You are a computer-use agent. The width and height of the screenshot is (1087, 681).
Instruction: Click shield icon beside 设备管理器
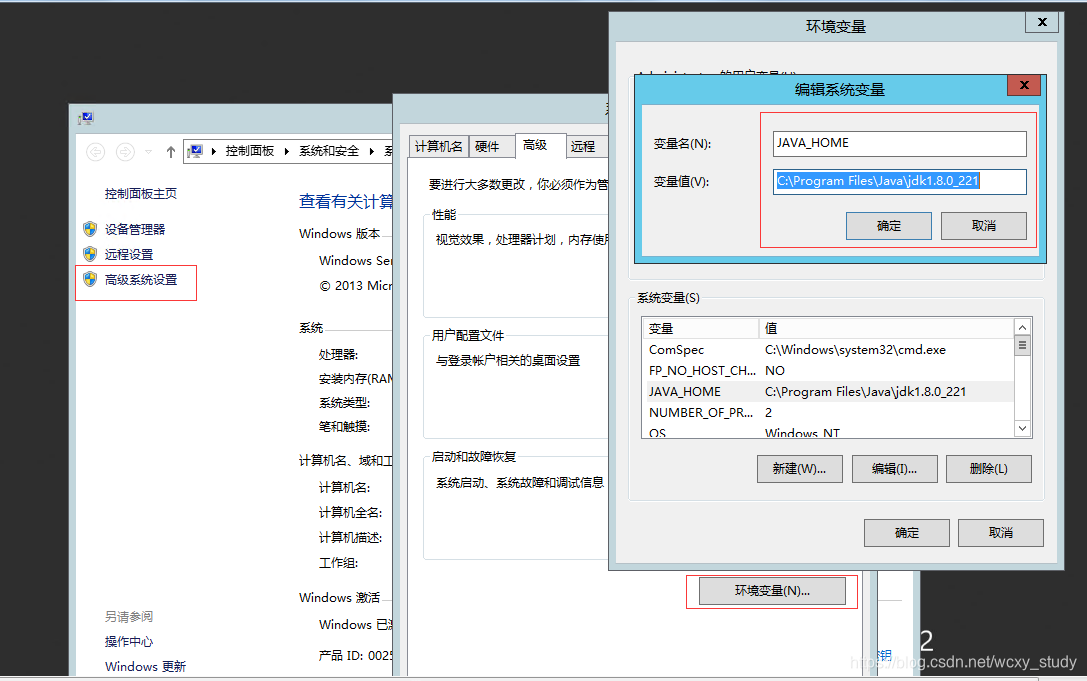pyautogui.click(x=90, y=229)
